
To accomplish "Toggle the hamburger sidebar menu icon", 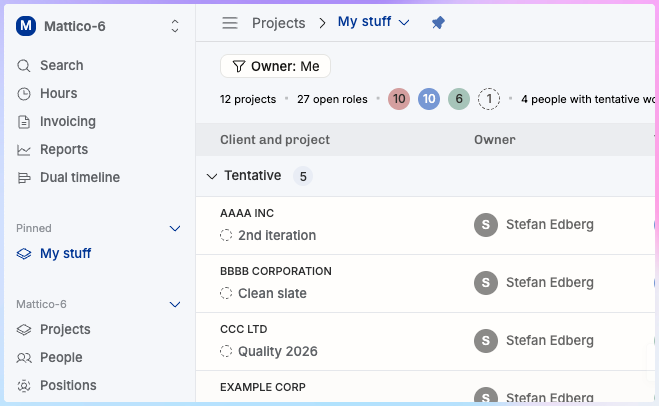I will [230, 23].
